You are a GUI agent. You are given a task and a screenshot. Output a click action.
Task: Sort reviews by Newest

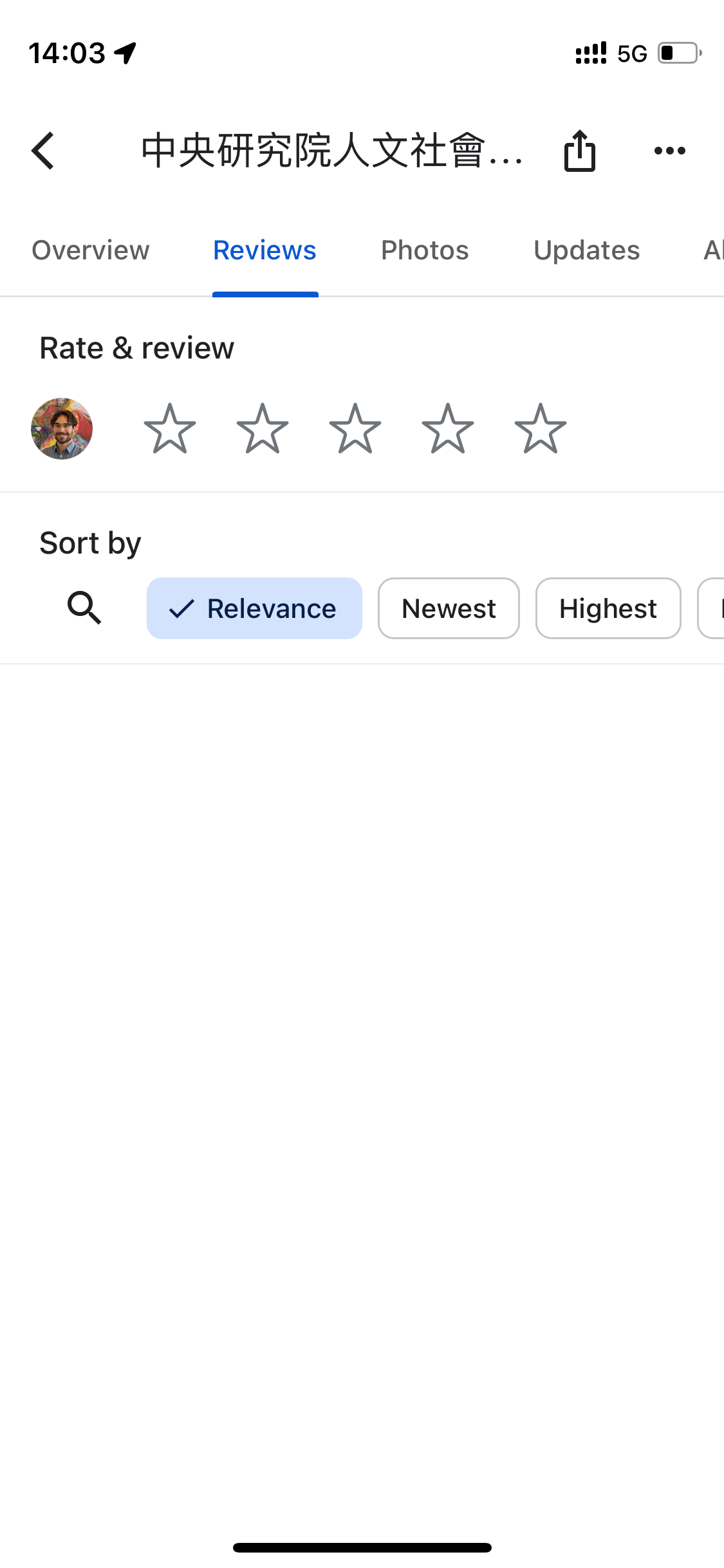pos(449,608)
